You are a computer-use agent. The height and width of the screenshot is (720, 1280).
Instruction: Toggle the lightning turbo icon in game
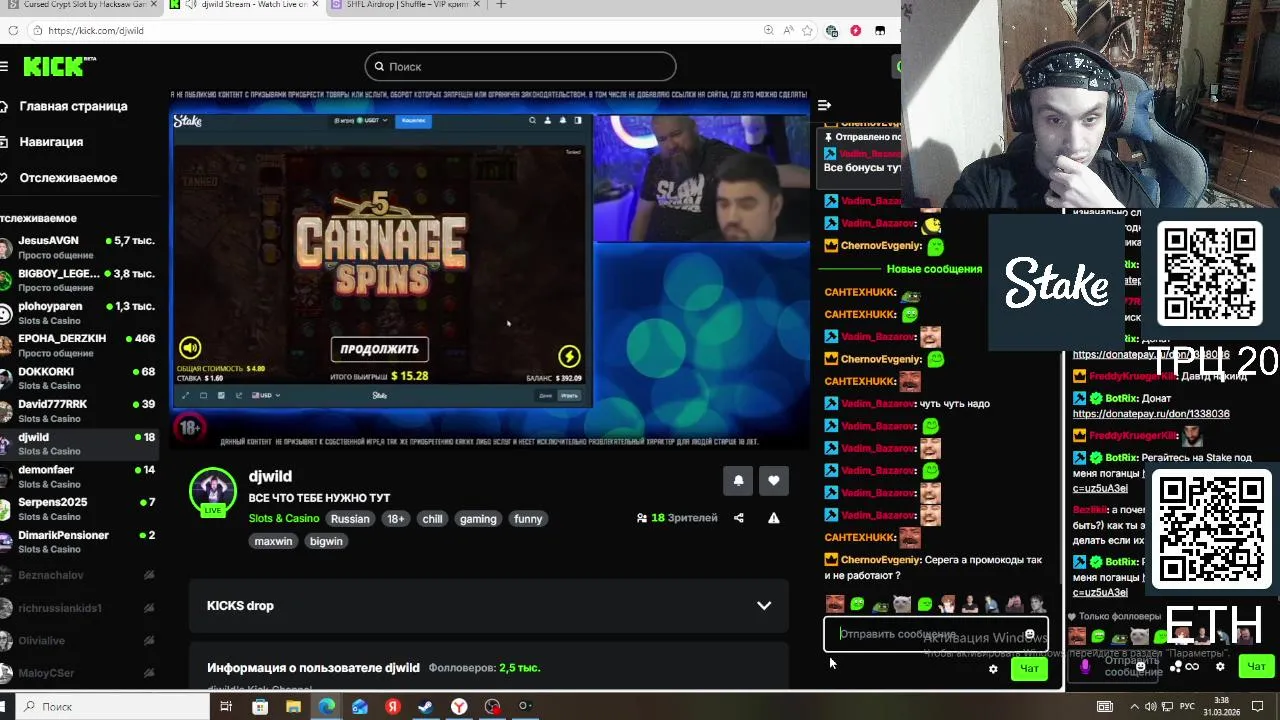[569, 356]
